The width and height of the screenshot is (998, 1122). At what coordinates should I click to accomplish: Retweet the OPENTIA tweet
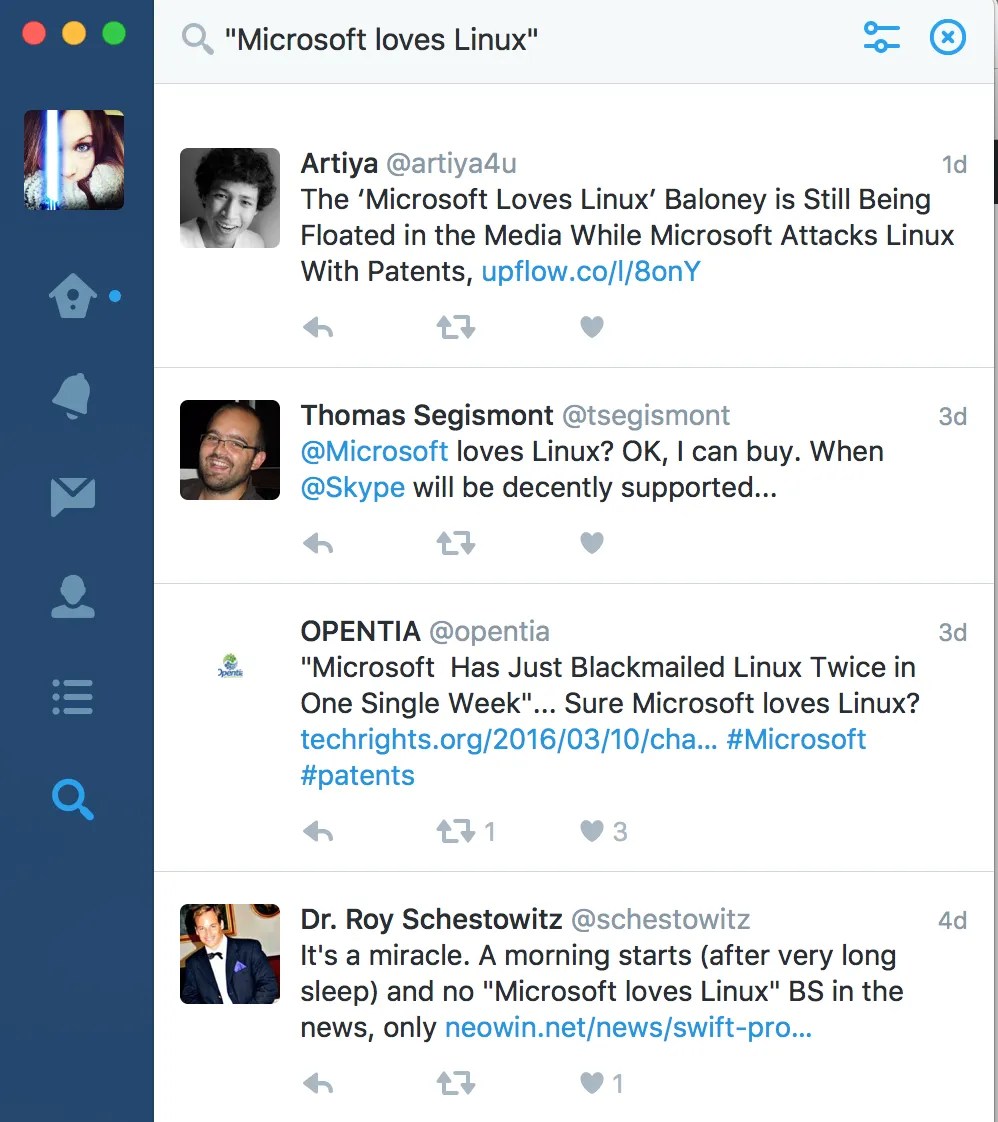click(x=456, y=831)
